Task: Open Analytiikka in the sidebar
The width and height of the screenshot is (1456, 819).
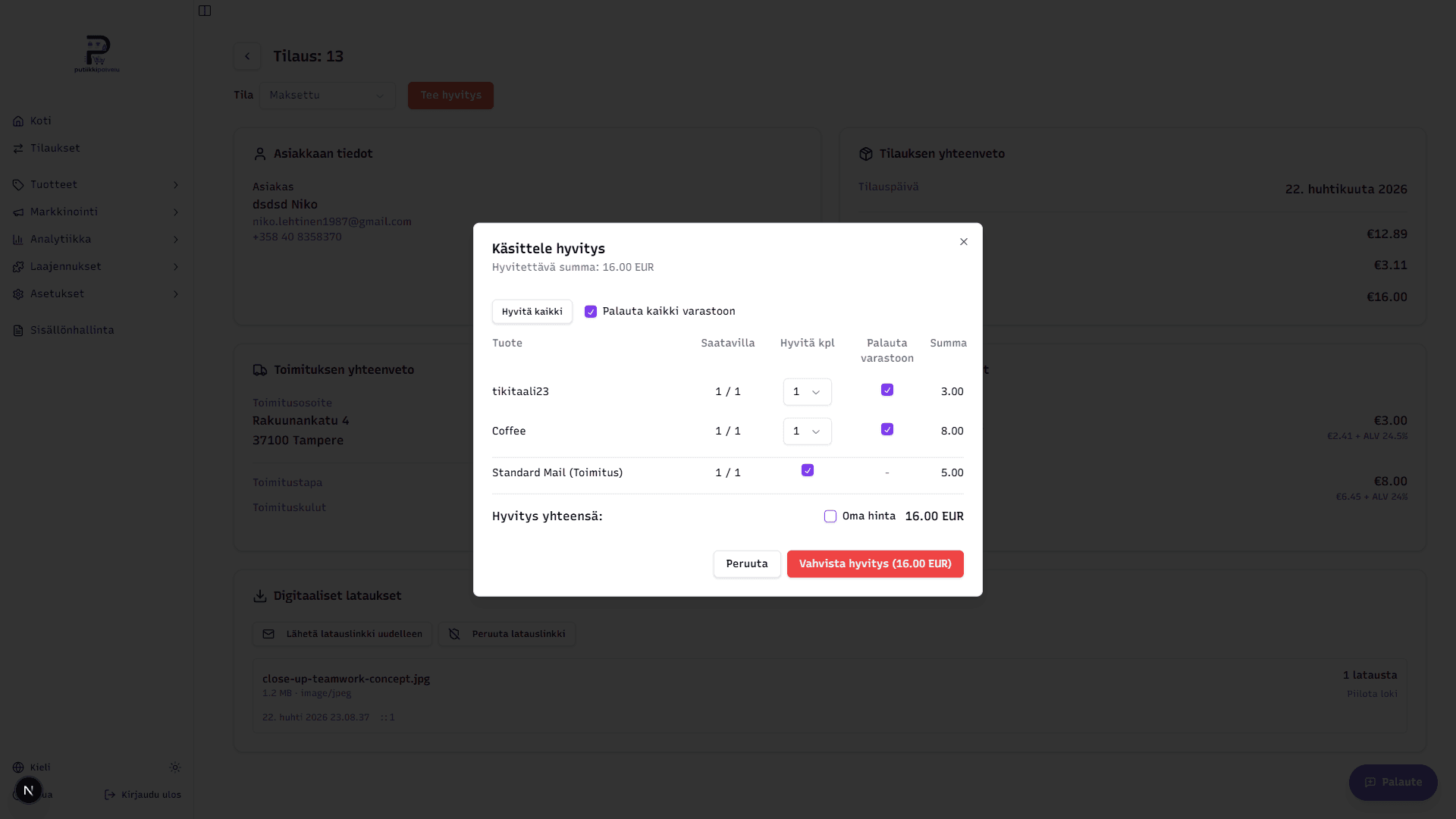Action: pyautogui.click(x=96, y=240)
